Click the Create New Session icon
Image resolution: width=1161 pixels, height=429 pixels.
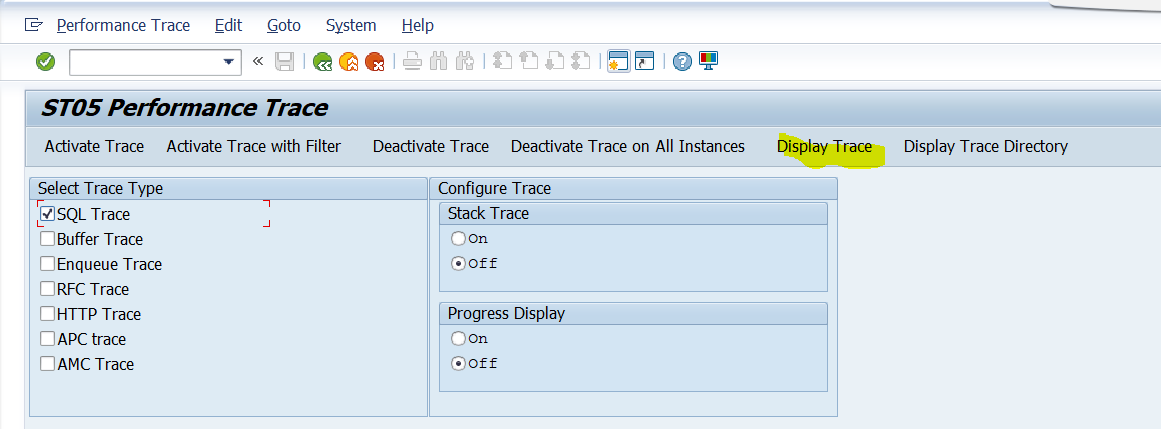pos(618,62)
